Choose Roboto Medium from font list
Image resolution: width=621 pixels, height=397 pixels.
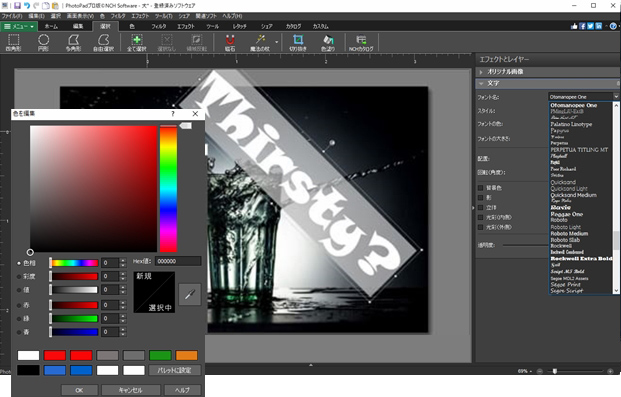569,233
